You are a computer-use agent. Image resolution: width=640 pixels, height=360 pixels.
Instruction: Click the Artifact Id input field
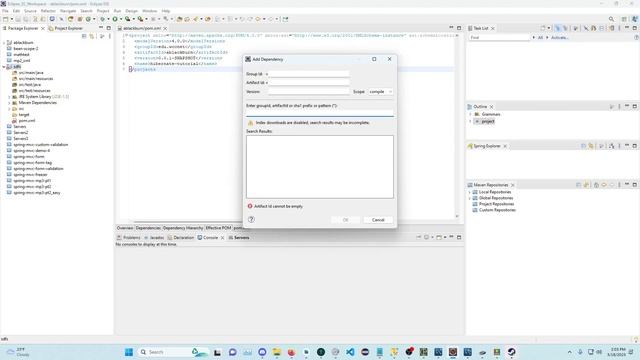coord(309,83)
